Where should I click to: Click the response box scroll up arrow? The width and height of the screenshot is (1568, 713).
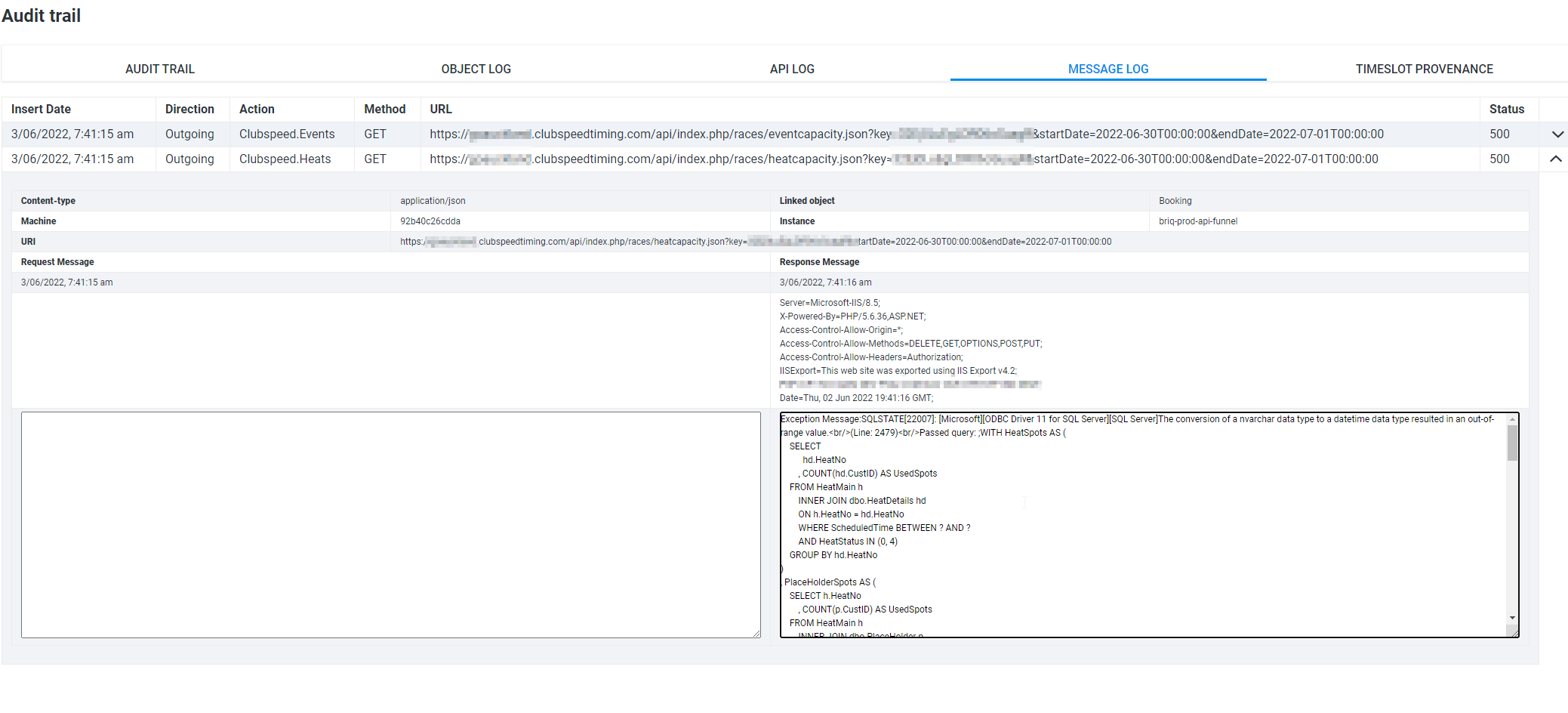tap(1512, 419)
